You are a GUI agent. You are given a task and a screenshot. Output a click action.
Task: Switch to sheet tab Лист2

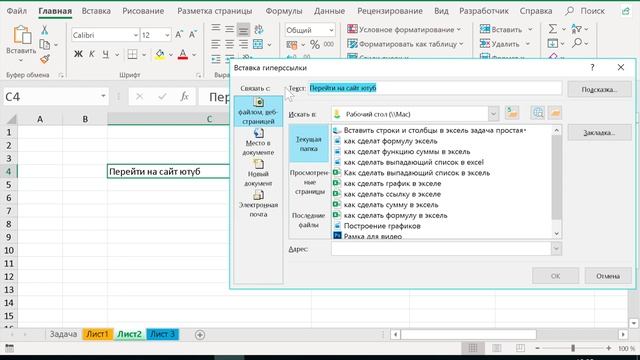coord(129,334)
